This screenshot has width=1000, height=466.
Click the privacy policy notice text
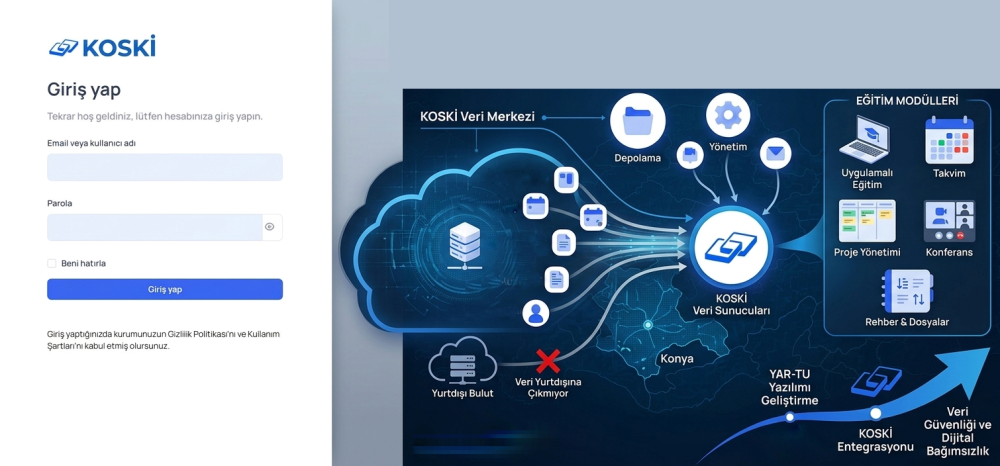(163, 340)
